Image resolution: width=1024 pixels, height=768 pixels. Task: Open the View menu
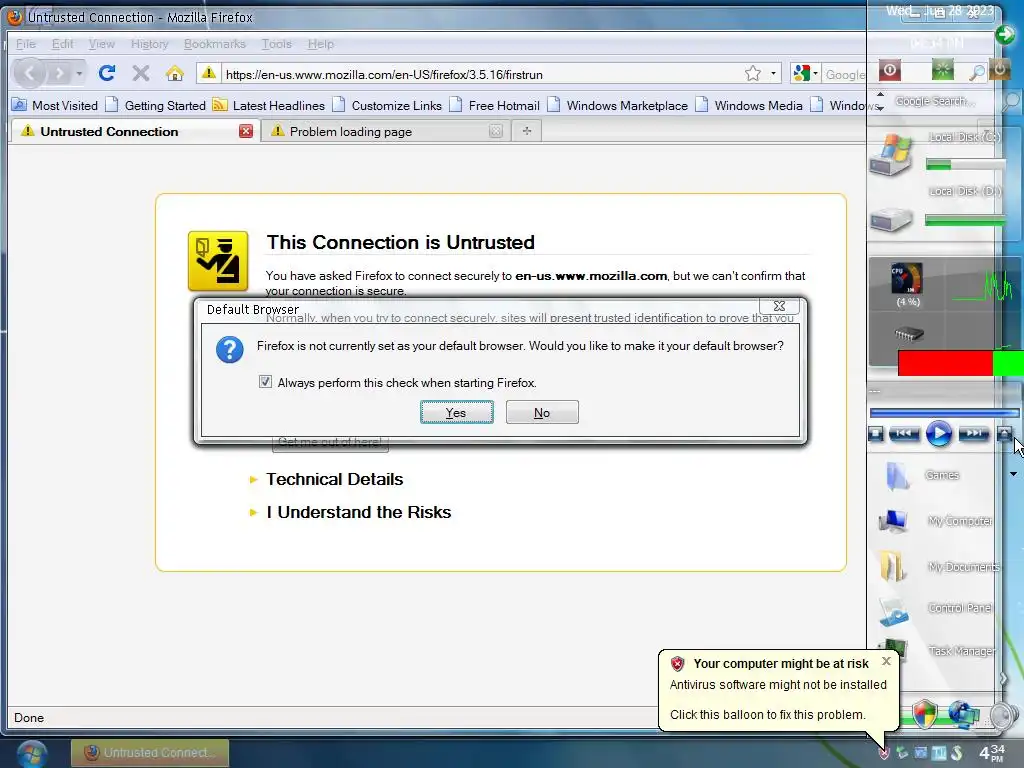click(101, 44)
